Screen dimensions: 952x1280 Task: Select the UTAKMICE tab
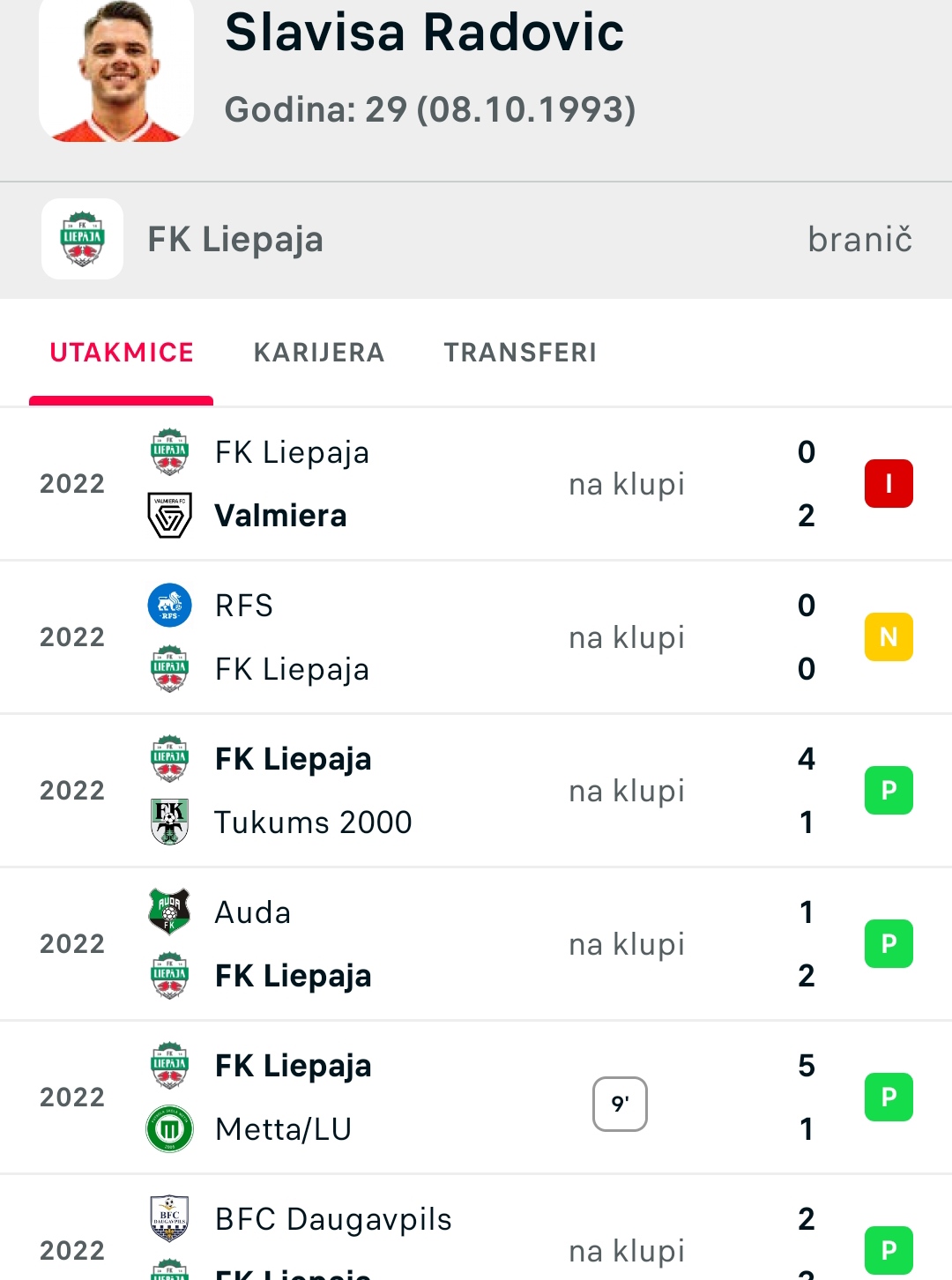coord(122,353)
